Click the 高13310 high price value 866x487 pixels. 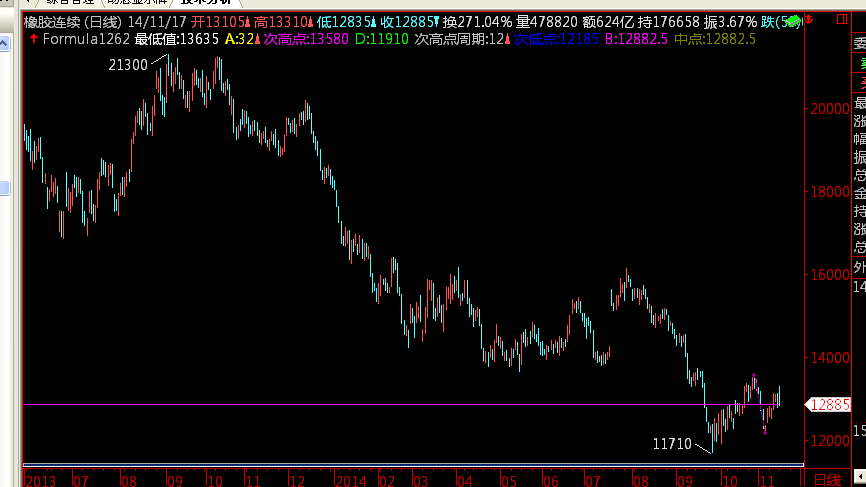(281, 22)
